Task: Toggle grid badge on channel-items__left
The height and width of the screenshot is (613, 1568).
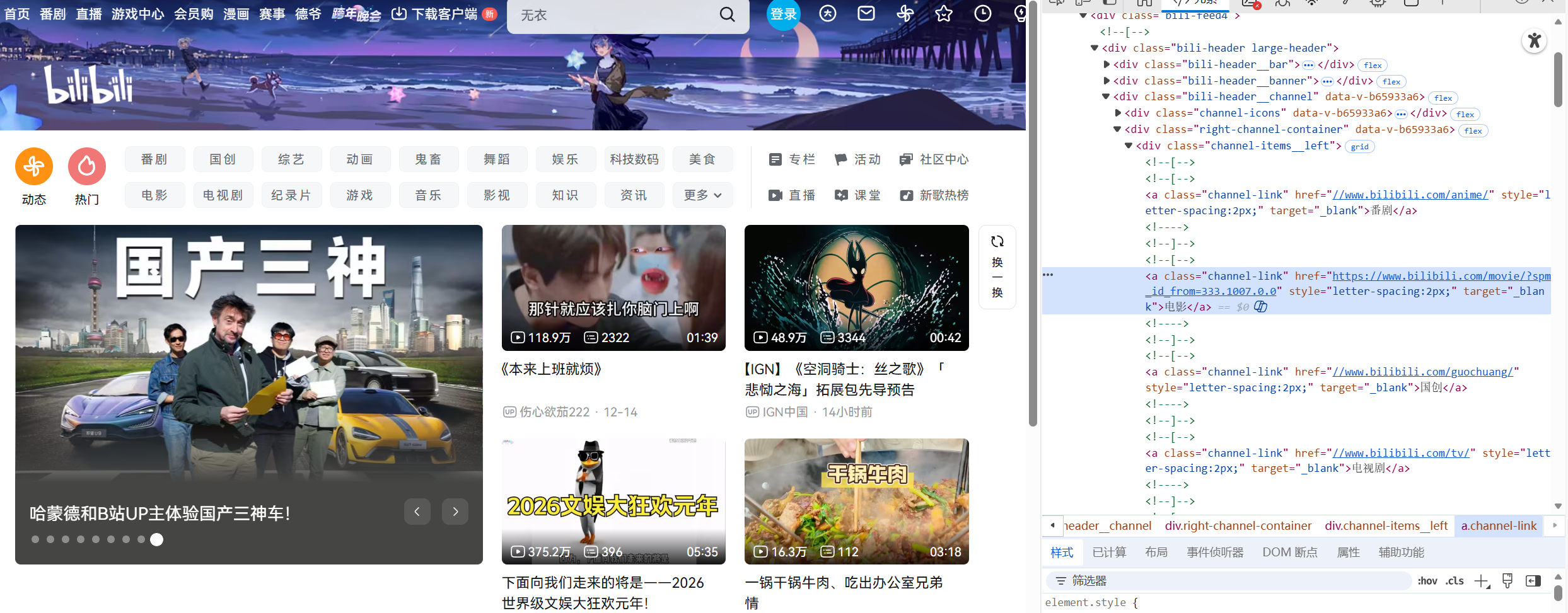Action: point(1360,146)
